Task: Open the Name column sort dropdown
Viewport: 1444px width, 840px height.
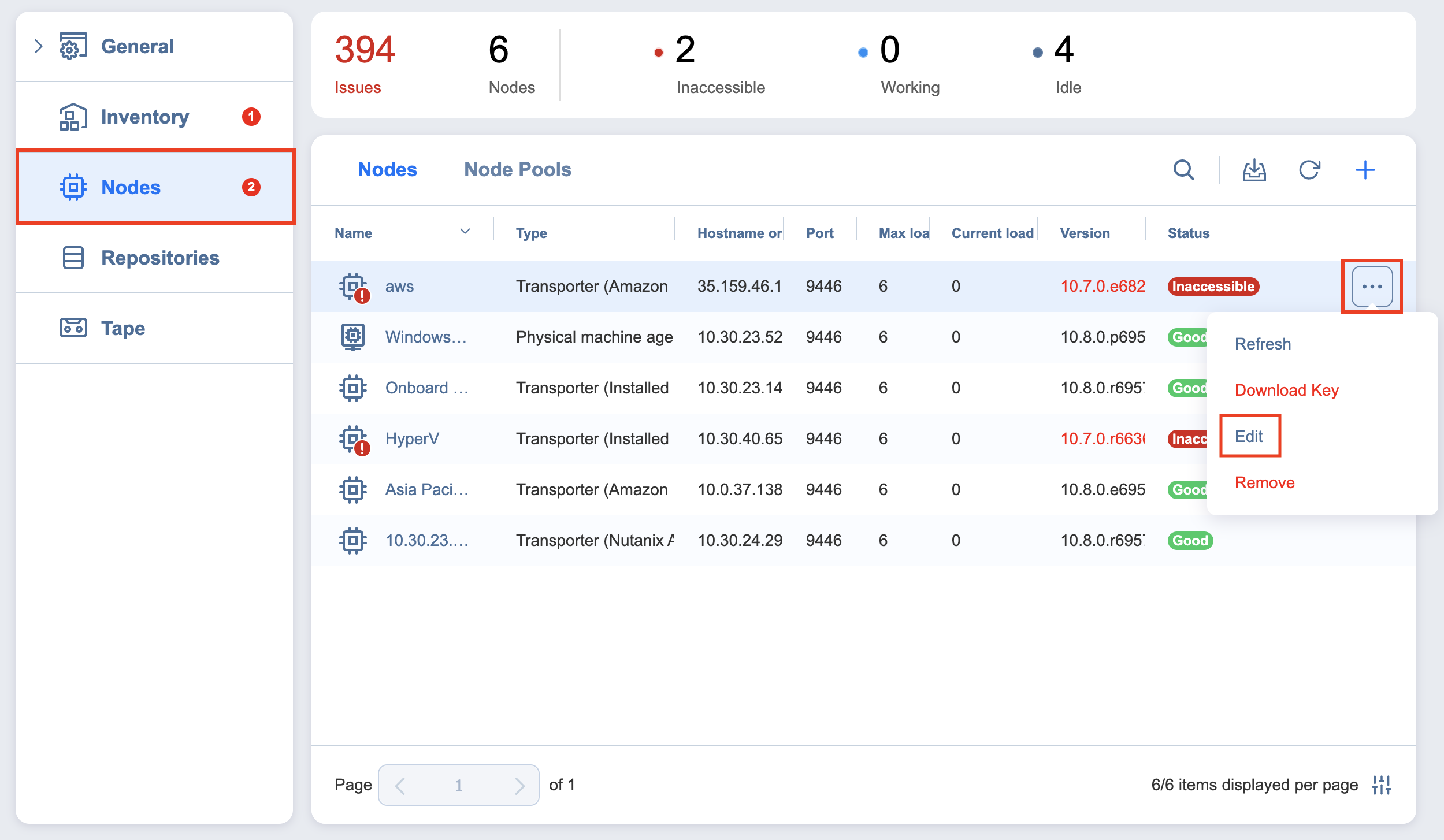Action: tap(465, 232)
